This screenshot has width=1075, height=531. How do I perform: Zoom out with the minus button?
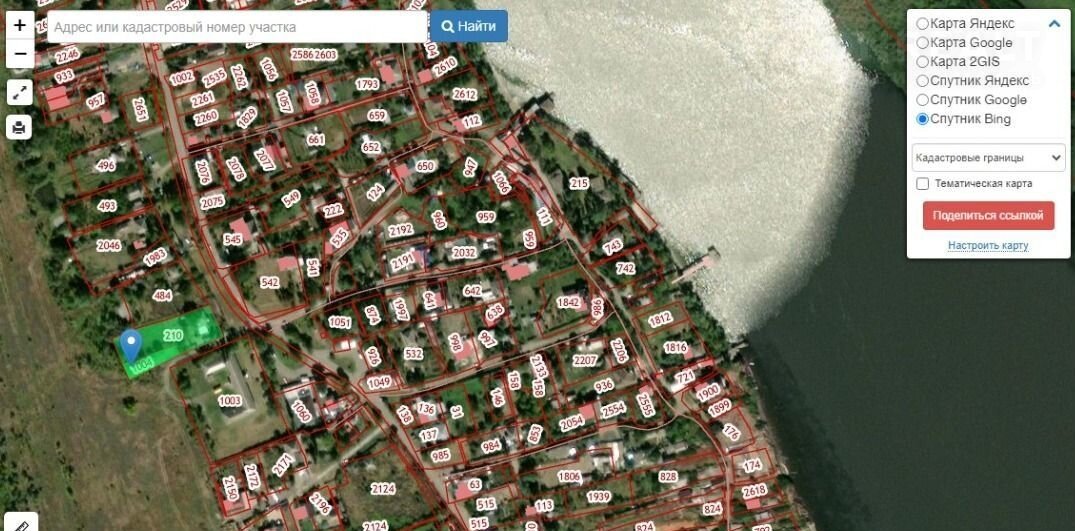(x=20, y=54)
